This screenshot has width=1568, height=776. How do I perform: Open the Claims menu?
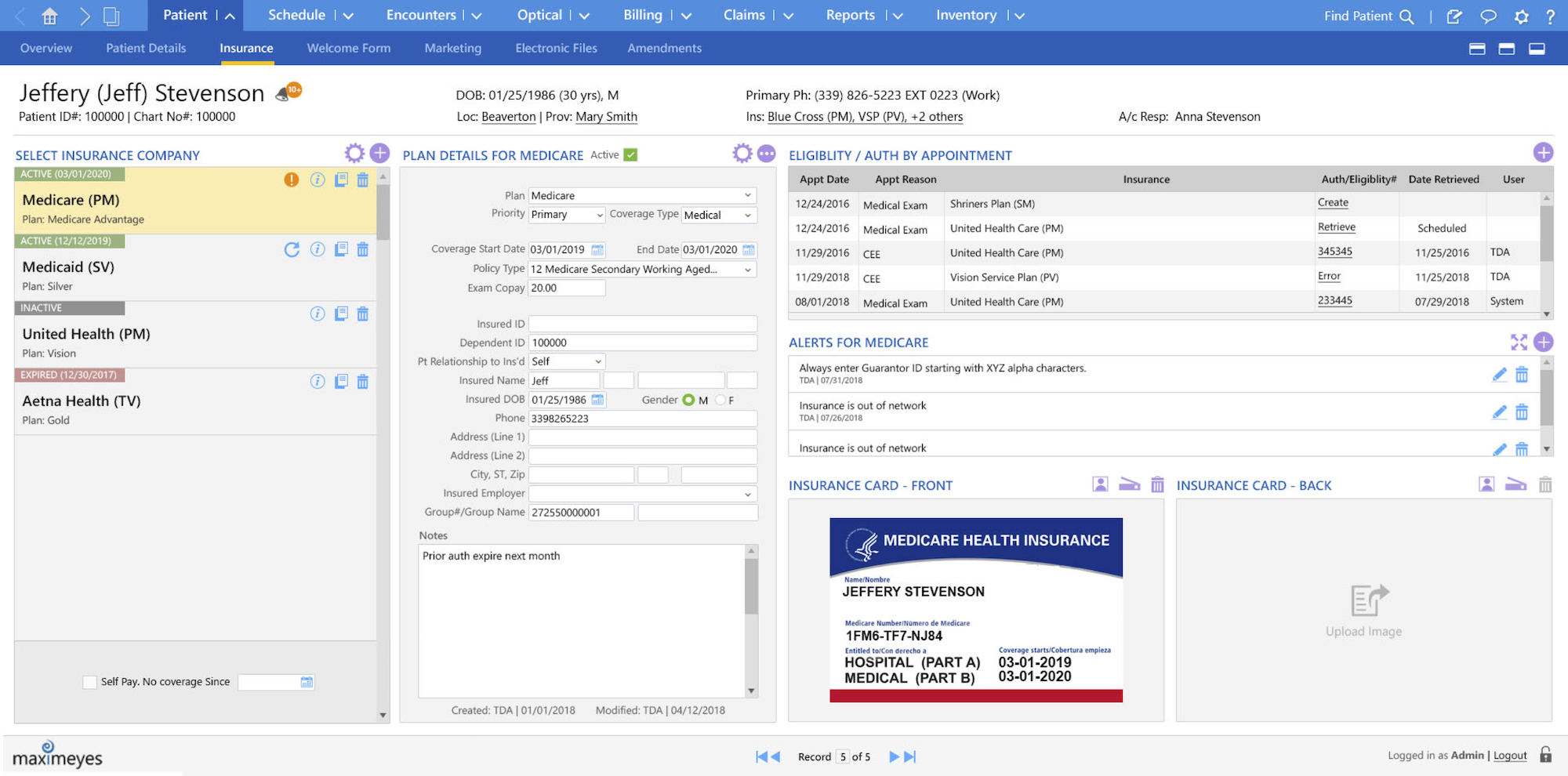(x=743, y=15)
